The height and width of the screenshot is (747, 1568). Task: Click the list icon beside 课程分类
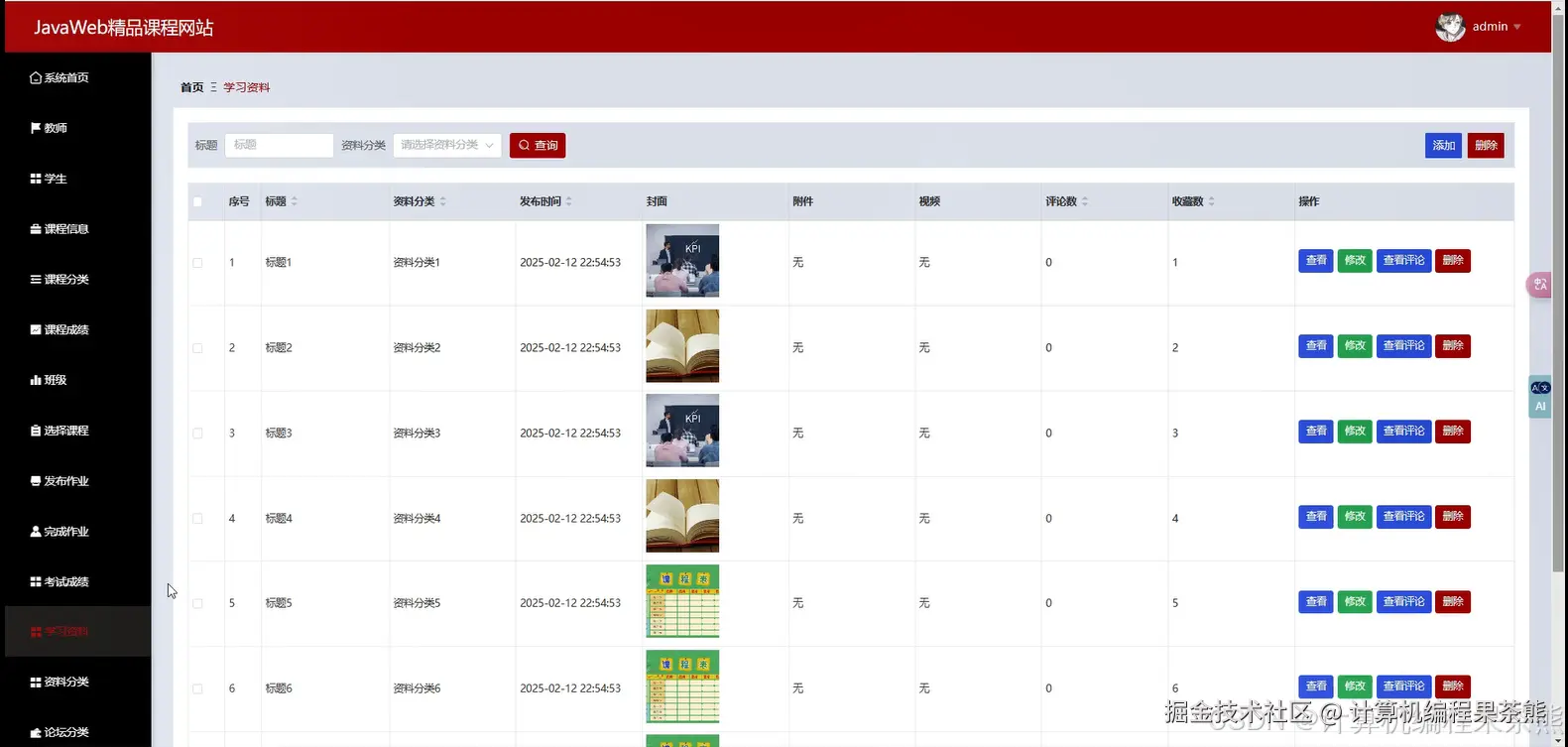pos(36,280)
